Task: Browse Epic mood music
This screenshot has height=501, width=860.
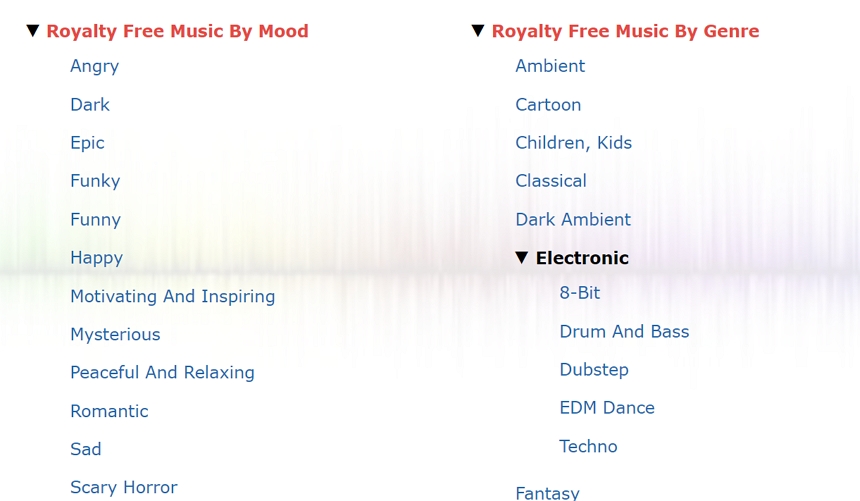Action: (x=87, y=143)
